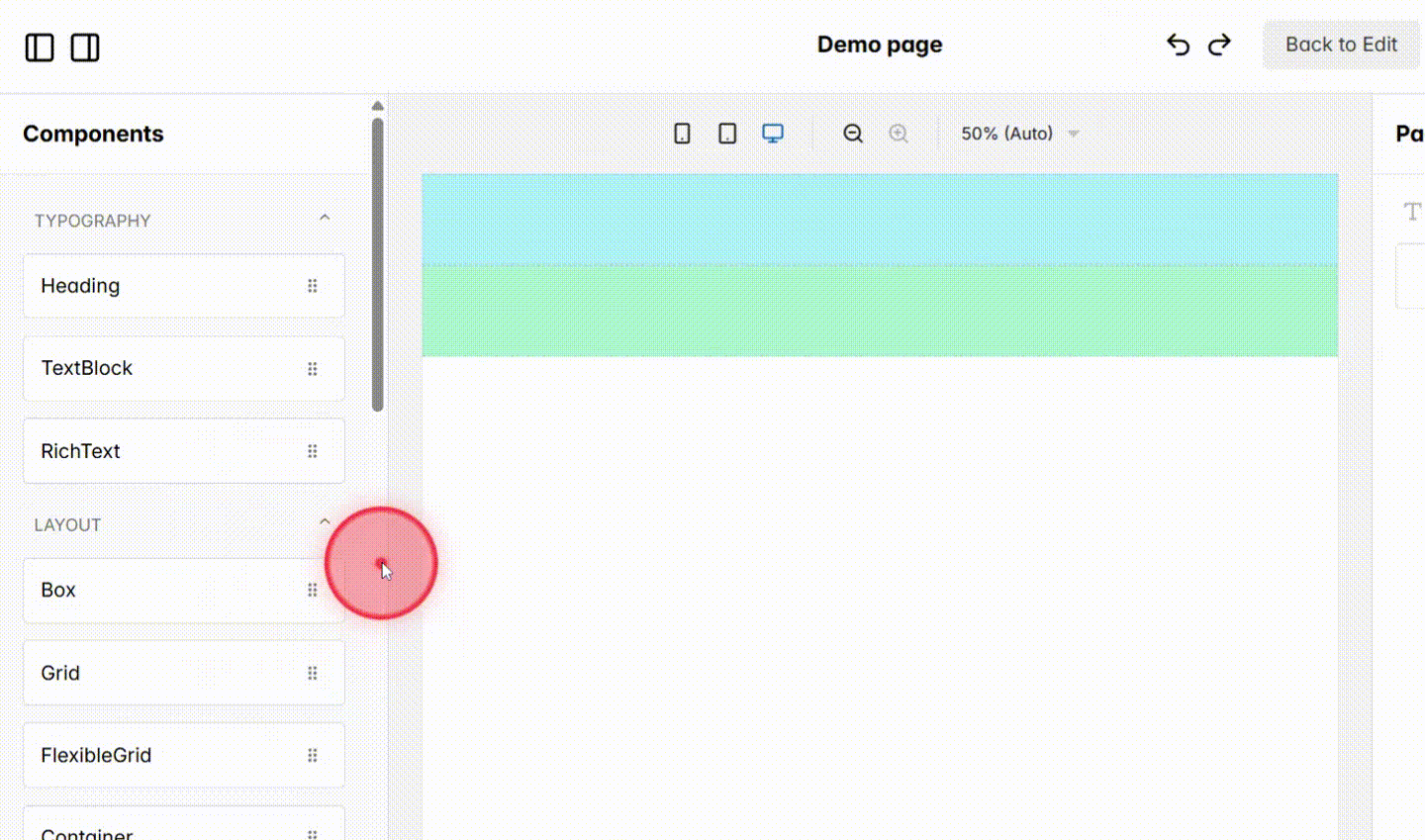Viewport: 1425px width, 840px height.
Task: Switch to tablet preview icon
Action: [726, 133]
